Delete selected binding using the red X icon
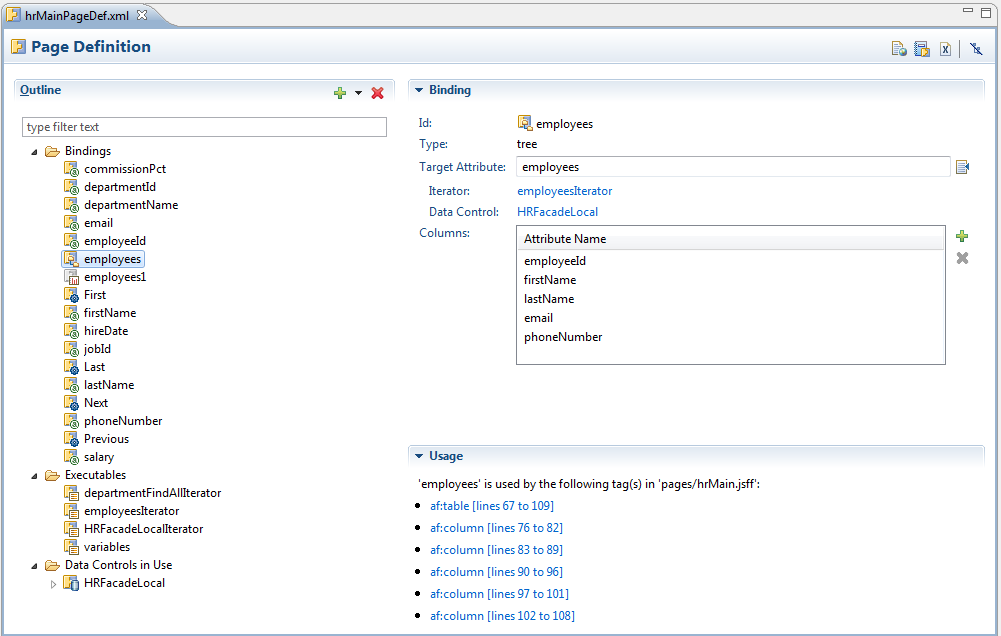 (378, 92)
